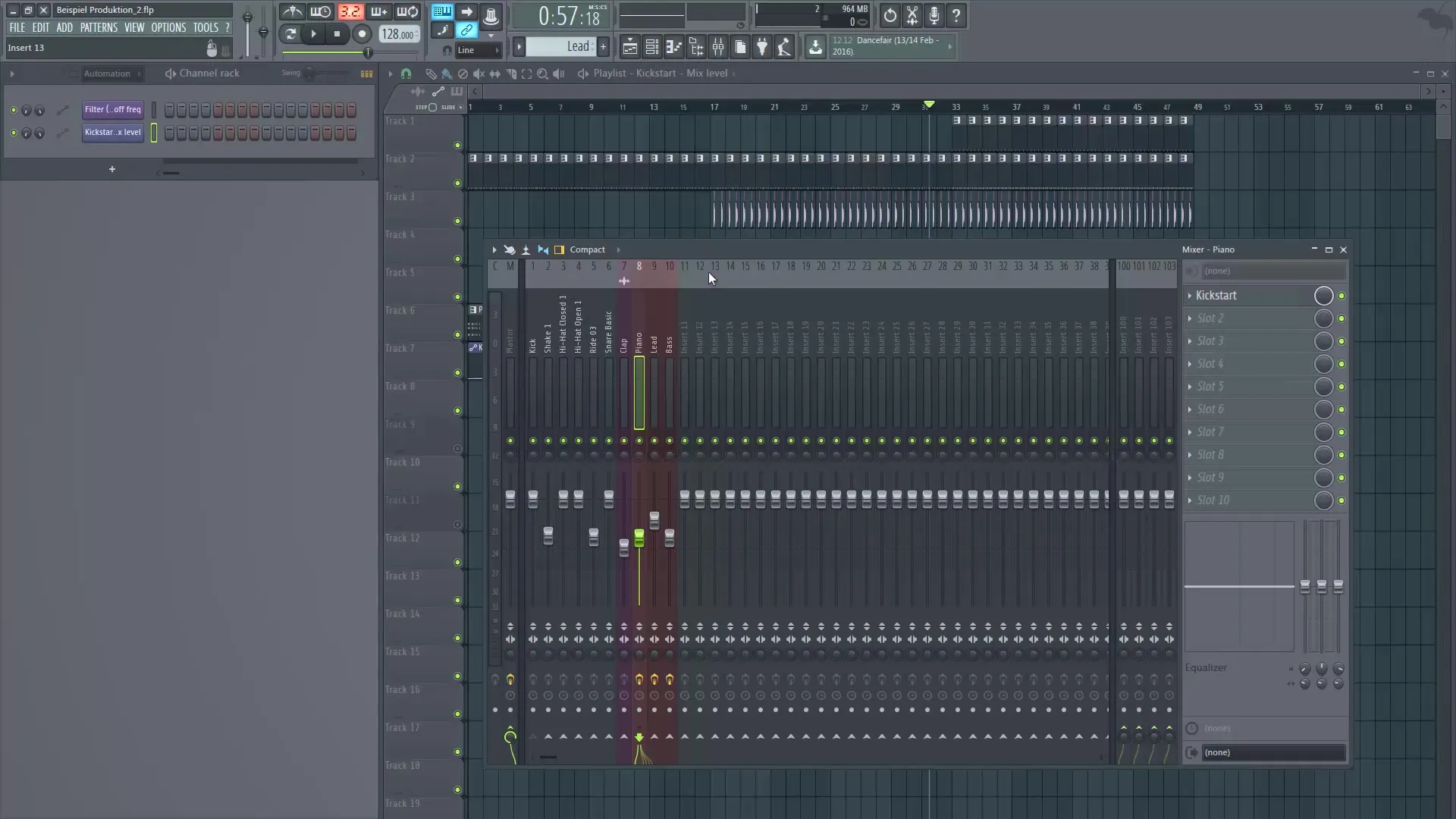Screen dimensions: 1456x819
Task: Click the Kickstart mix level channel button
Action: [113, 133]
